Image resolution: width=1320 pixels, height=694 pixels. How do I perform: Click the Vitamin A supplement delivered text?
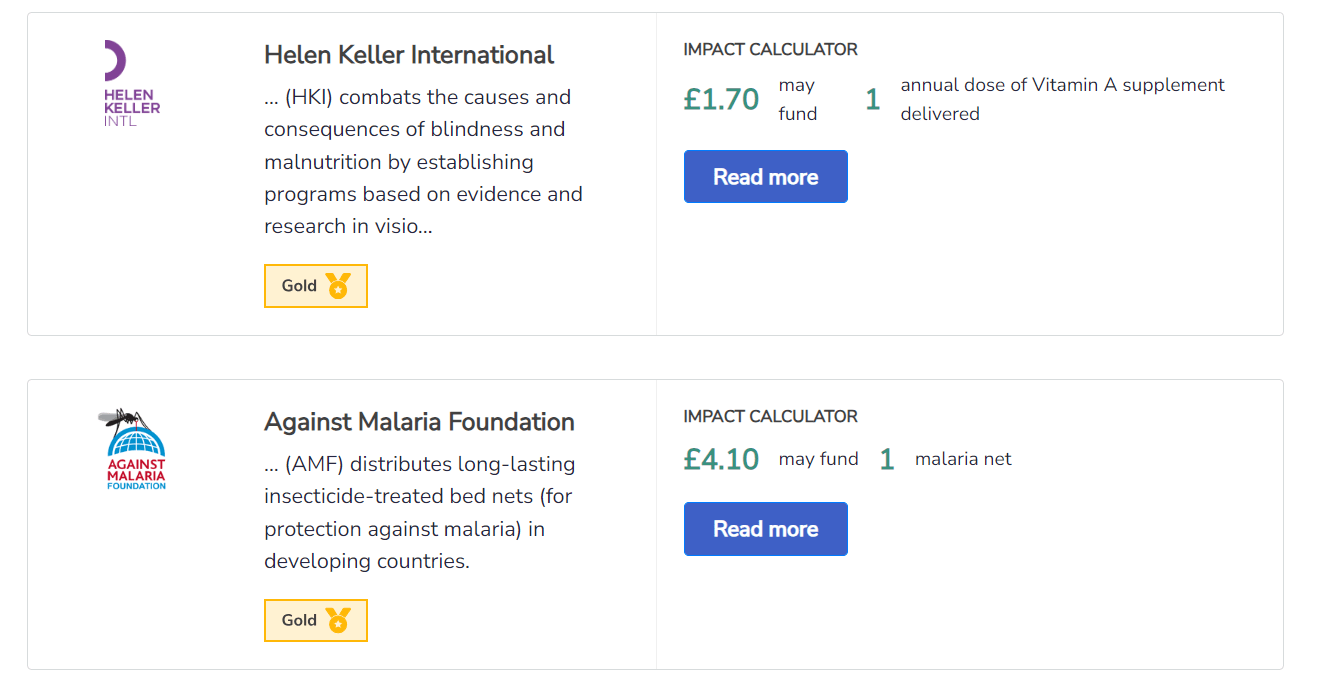(x=1062, y=99)
